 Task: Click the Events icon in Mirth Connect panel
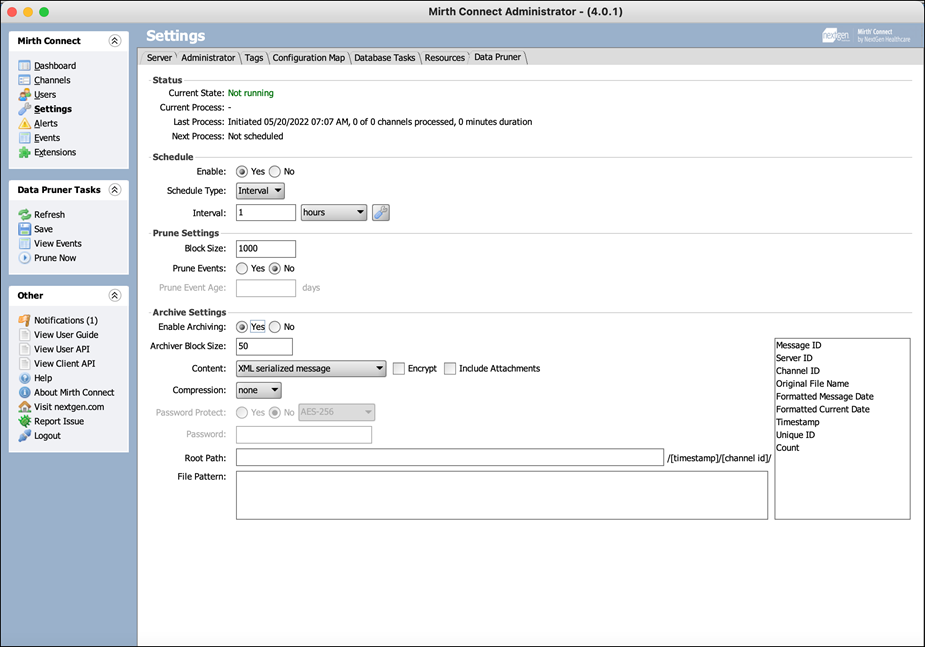click(24, 138)
